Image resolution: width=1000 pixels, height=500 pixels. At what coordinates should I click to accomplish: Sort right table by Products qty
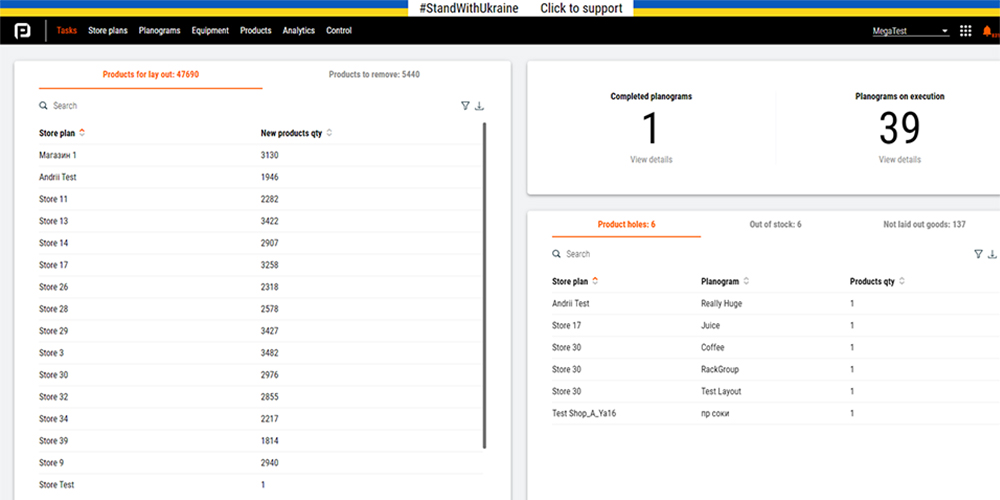click(902, 282)
